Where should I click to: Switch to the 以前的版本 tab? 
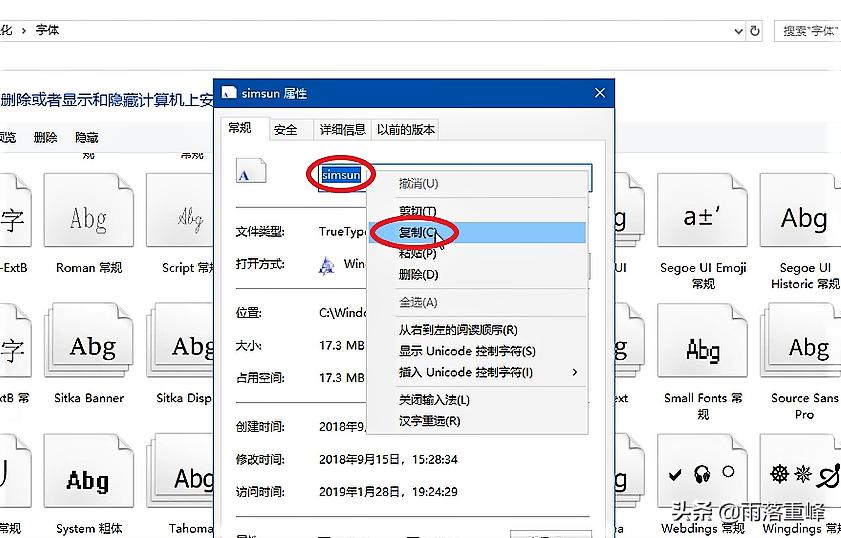coord(405,130)
